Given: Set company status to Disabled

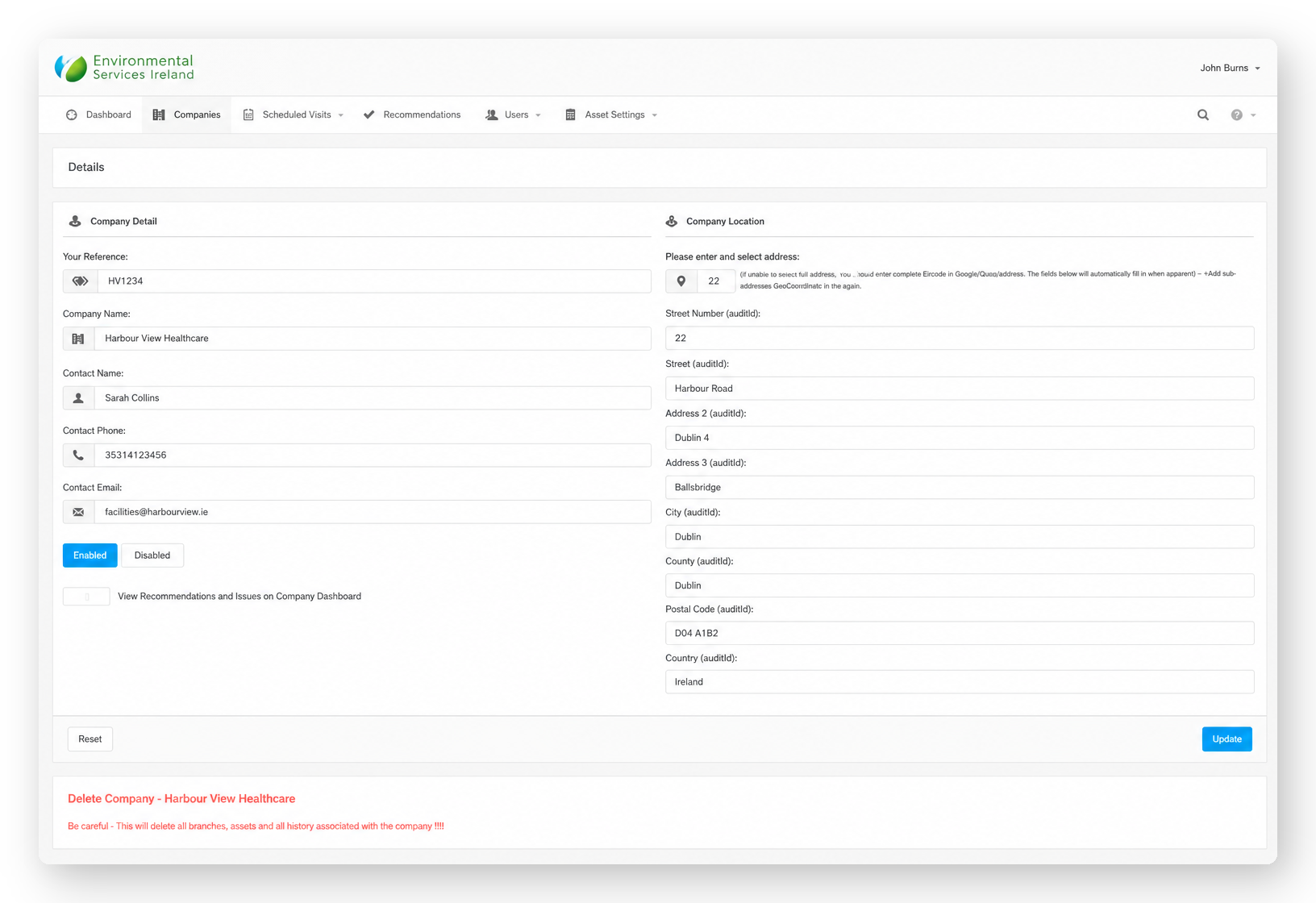Looking at the screenshot, I should (x=152, y=556).
